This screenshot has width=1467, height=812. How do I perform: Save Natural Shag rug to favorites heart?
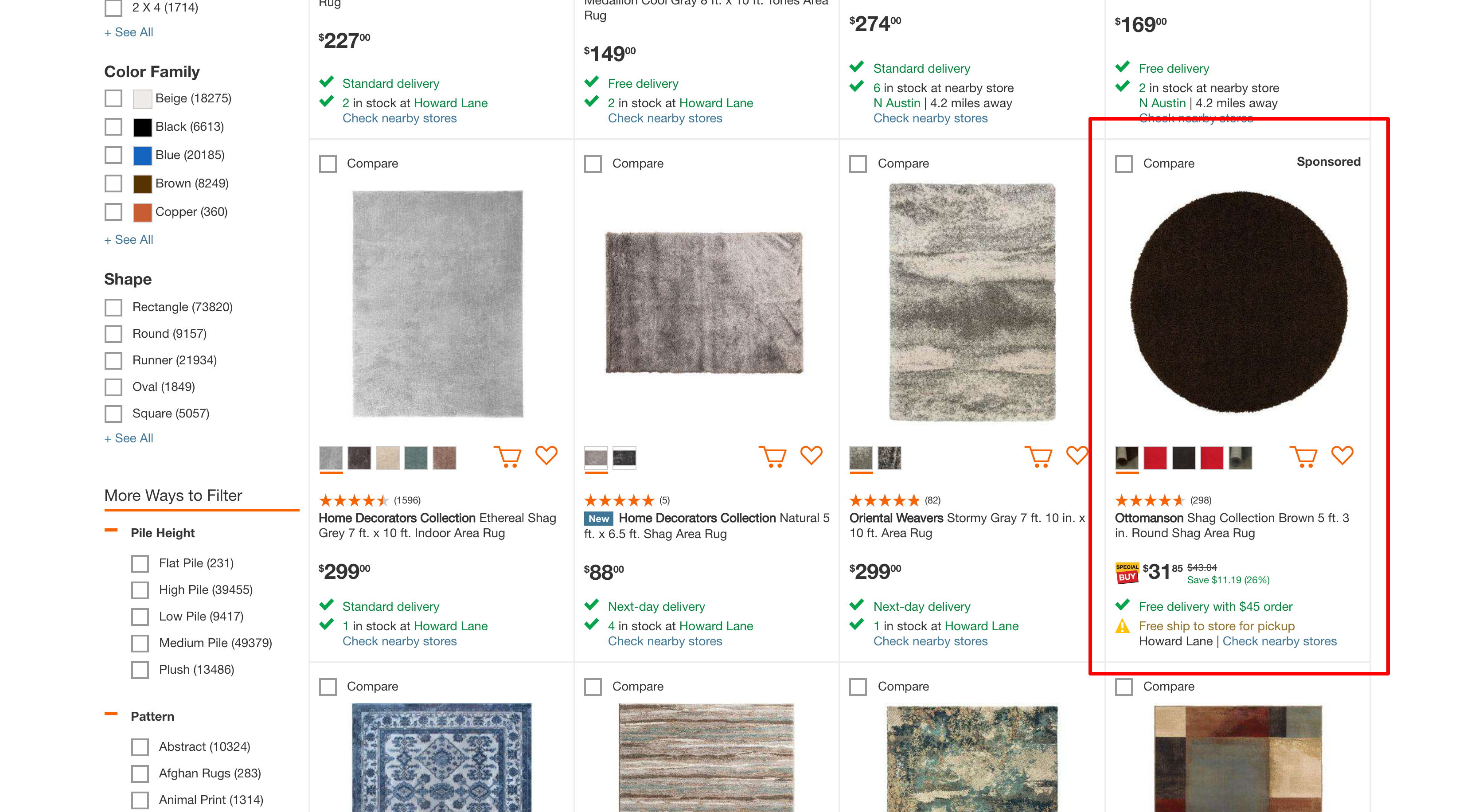(x=812, y=455)
